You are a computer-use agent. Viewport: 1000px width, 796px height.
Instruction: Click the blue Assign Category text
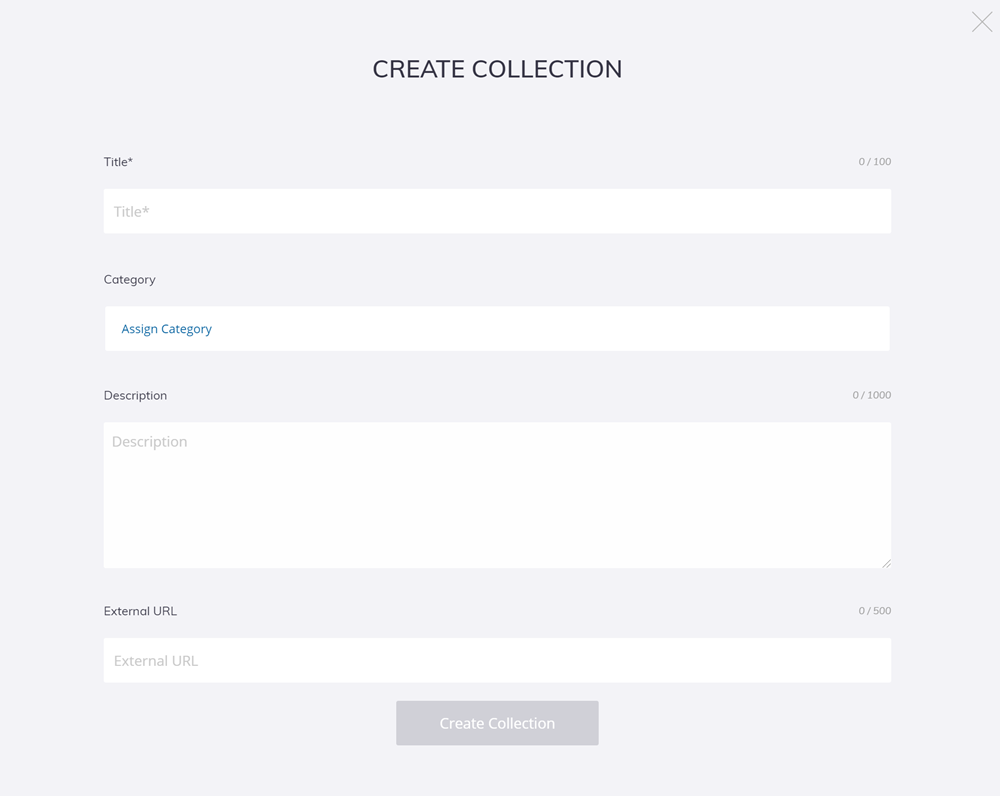(166, 328)
